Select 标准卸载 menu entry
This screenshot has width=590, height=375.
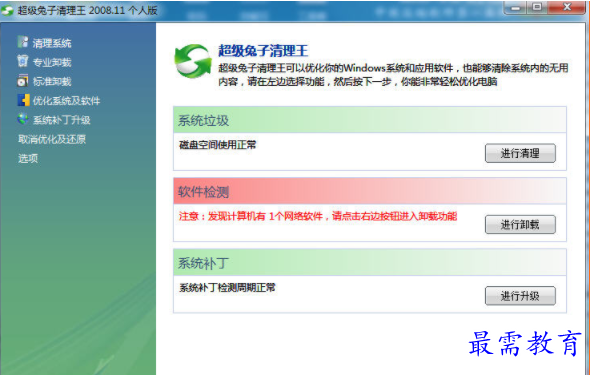coord(52,82)
